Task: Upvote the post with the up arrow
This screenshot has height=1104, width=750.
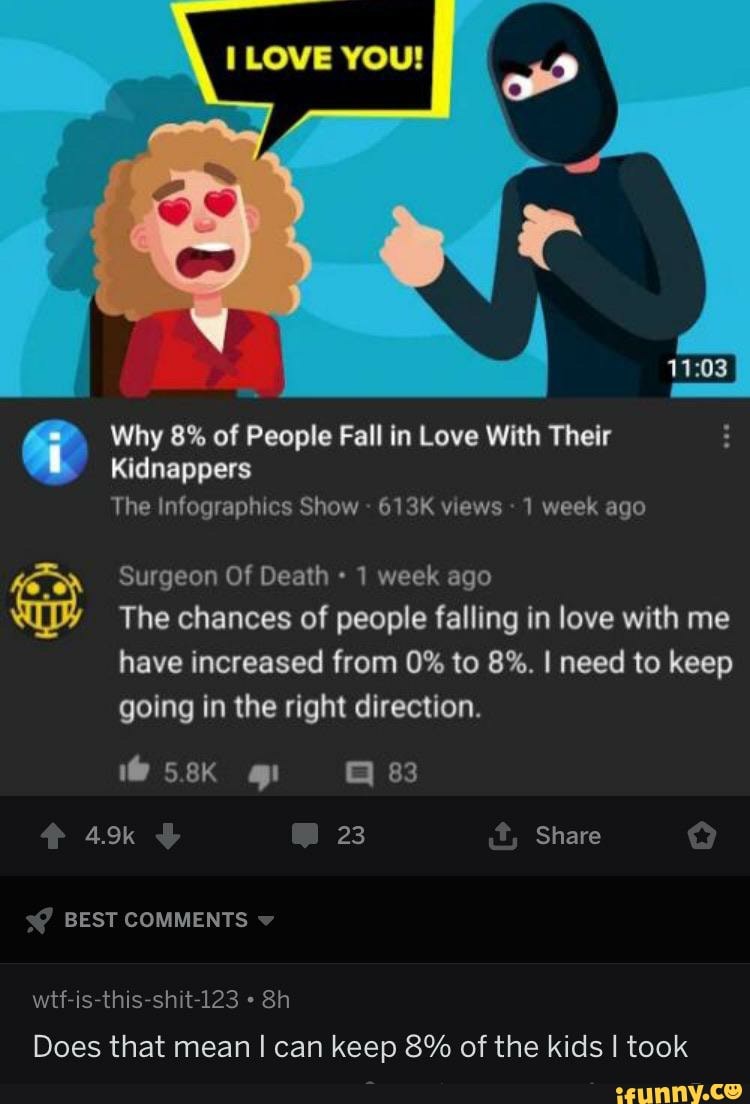Action: click(53, 836)
